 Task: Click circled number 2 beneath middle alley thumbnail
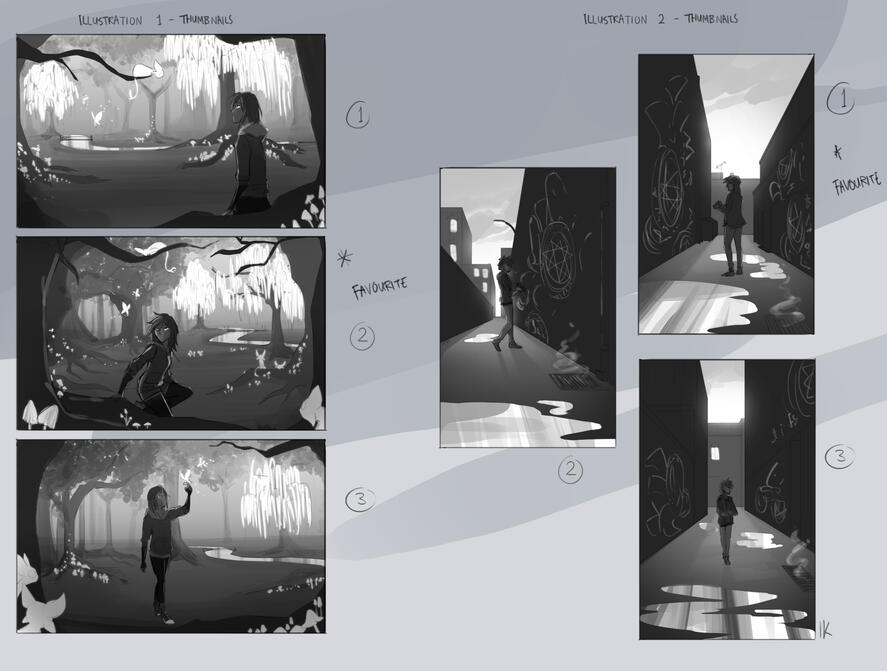coord(570,470)
